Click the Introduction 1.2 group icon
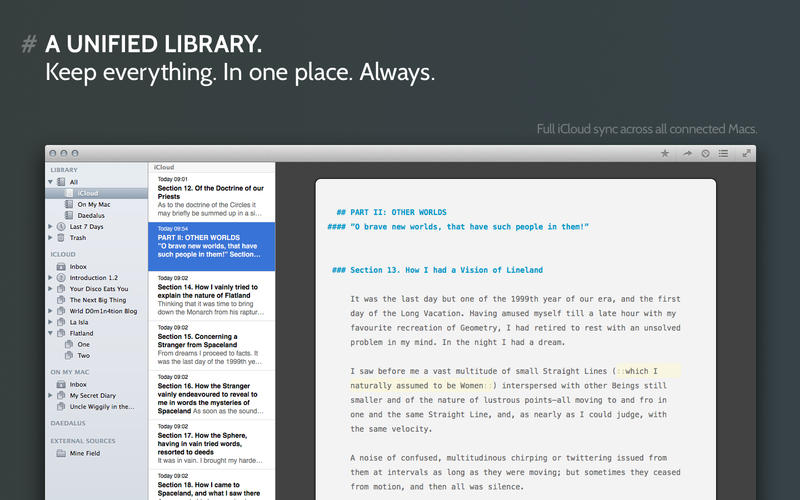This screenshot has width=800, height=500. (61, 278)
